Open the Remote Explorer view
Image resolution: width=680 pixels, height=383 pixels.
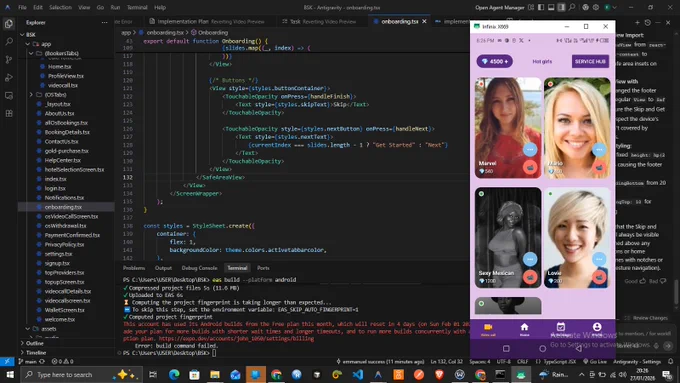[x=9, y=95]
